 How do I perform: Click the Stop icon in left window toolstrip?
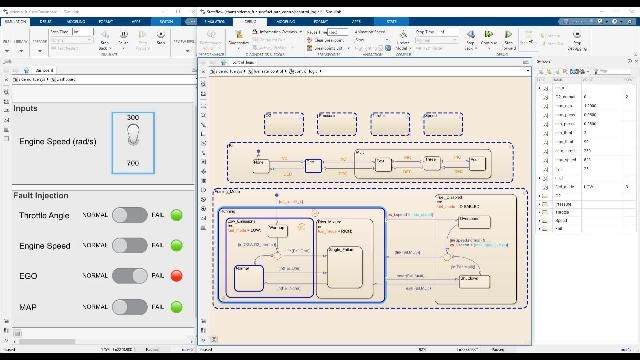161,36
